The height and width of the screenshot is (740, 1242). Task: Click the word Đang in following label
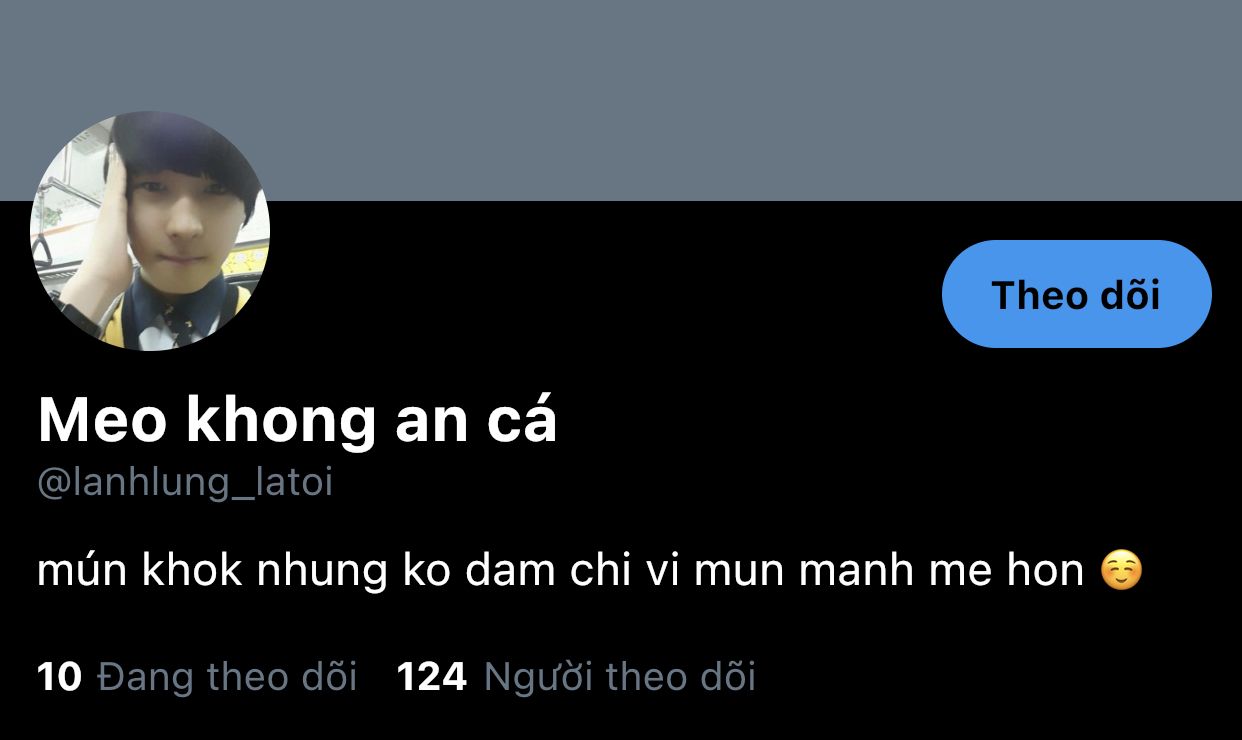145,677
